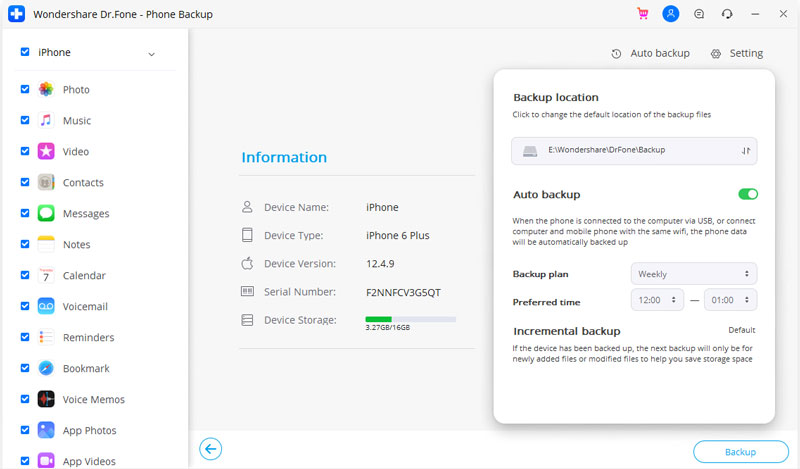Open the Setting label
800x469 pixels.
[746, 53]
